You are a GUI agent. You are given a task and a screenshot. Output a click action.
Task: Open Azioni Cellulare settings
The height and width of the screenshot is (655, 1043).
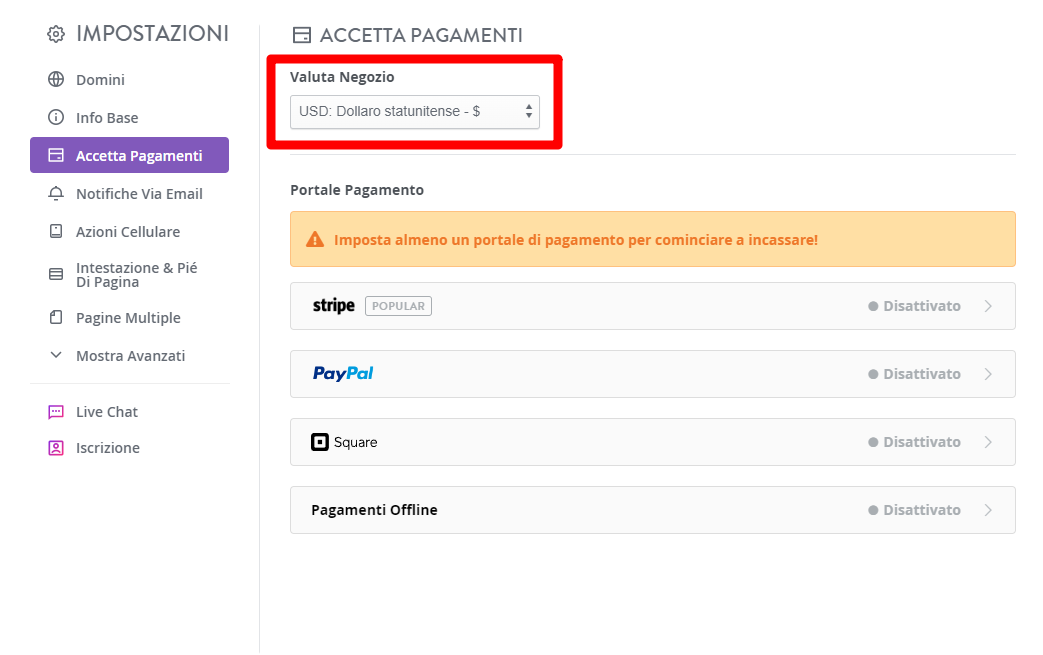coord(130,231)
